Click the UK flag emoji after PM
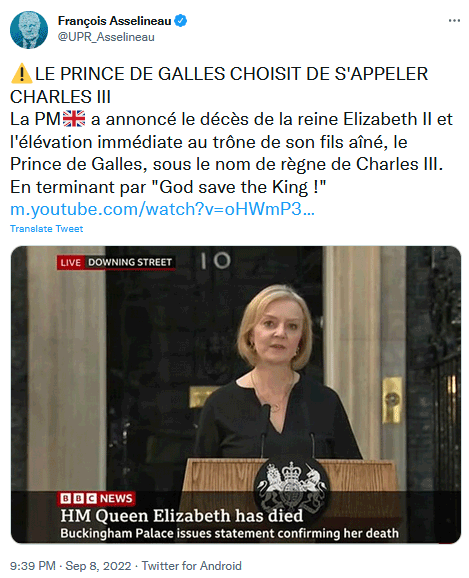 [74, 119]
